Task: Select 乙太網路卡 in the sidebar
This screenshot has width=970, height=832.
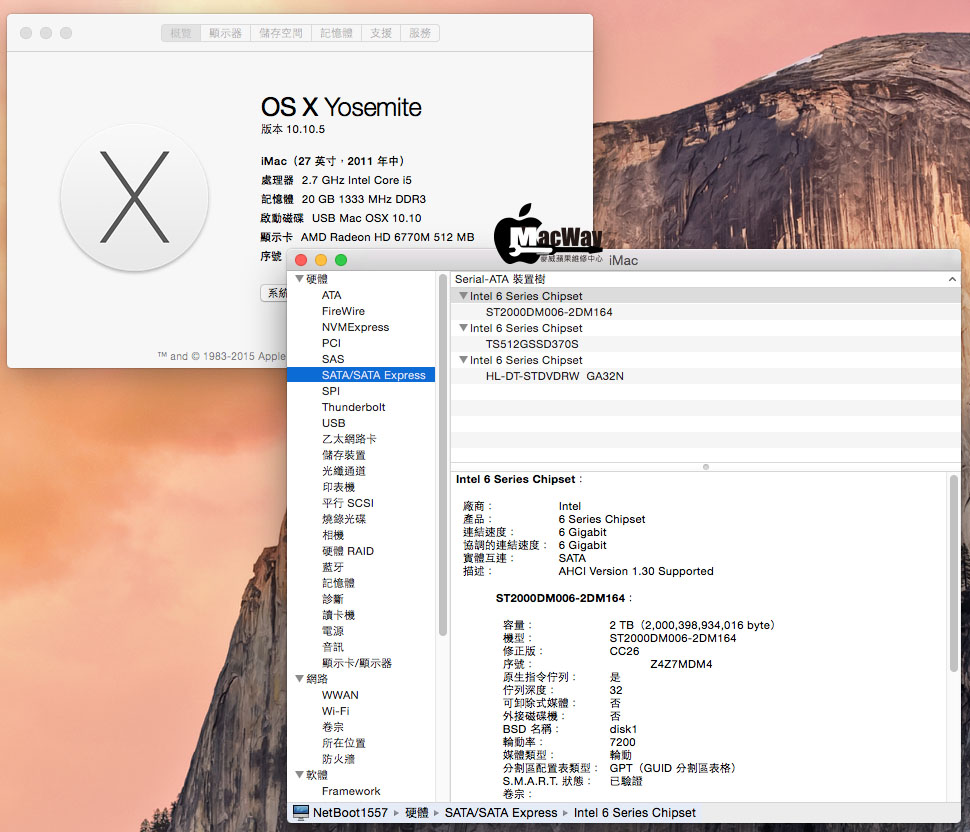Action: coord(349,439)
